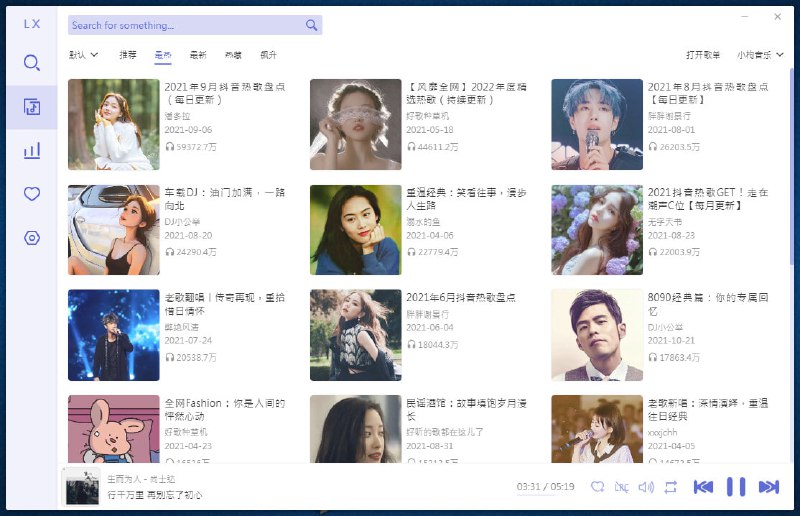Viewport: 800px width, 516px height.
Task: Open the leaderboard chart icon in sidebar
Action: [32, 151]
